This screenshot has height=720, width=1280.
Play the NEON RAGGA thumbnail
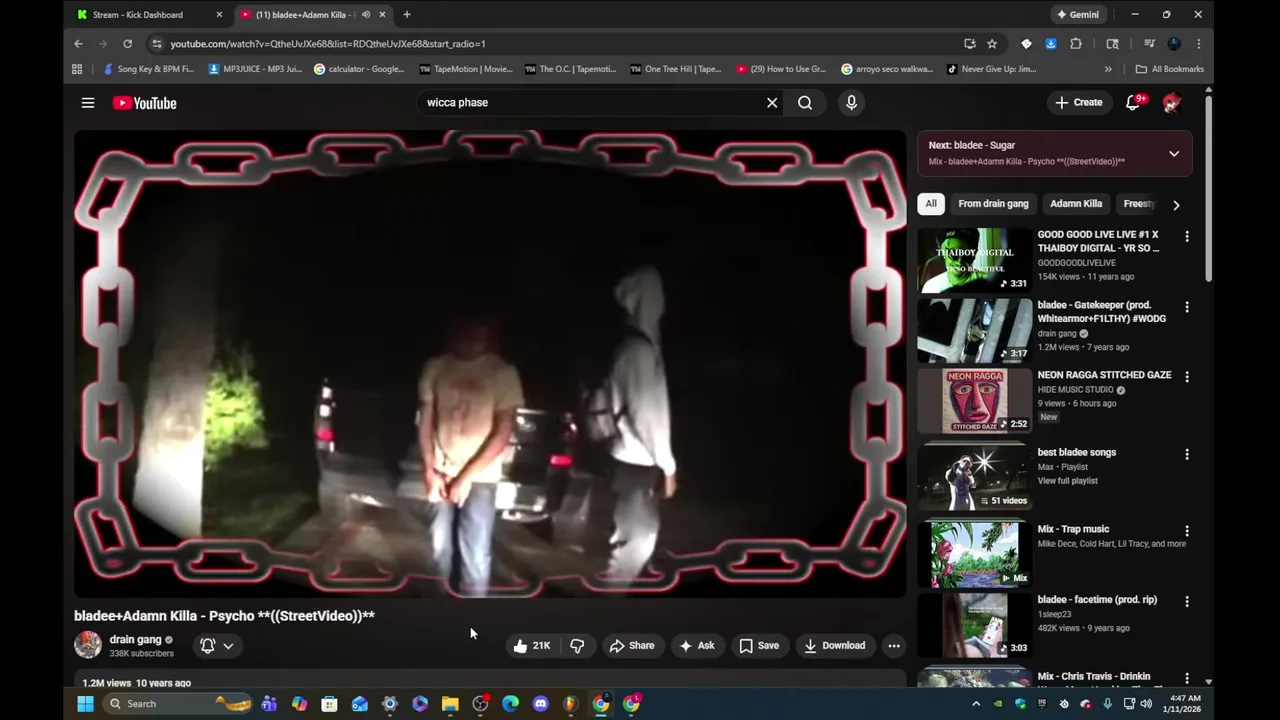[975, 400]
